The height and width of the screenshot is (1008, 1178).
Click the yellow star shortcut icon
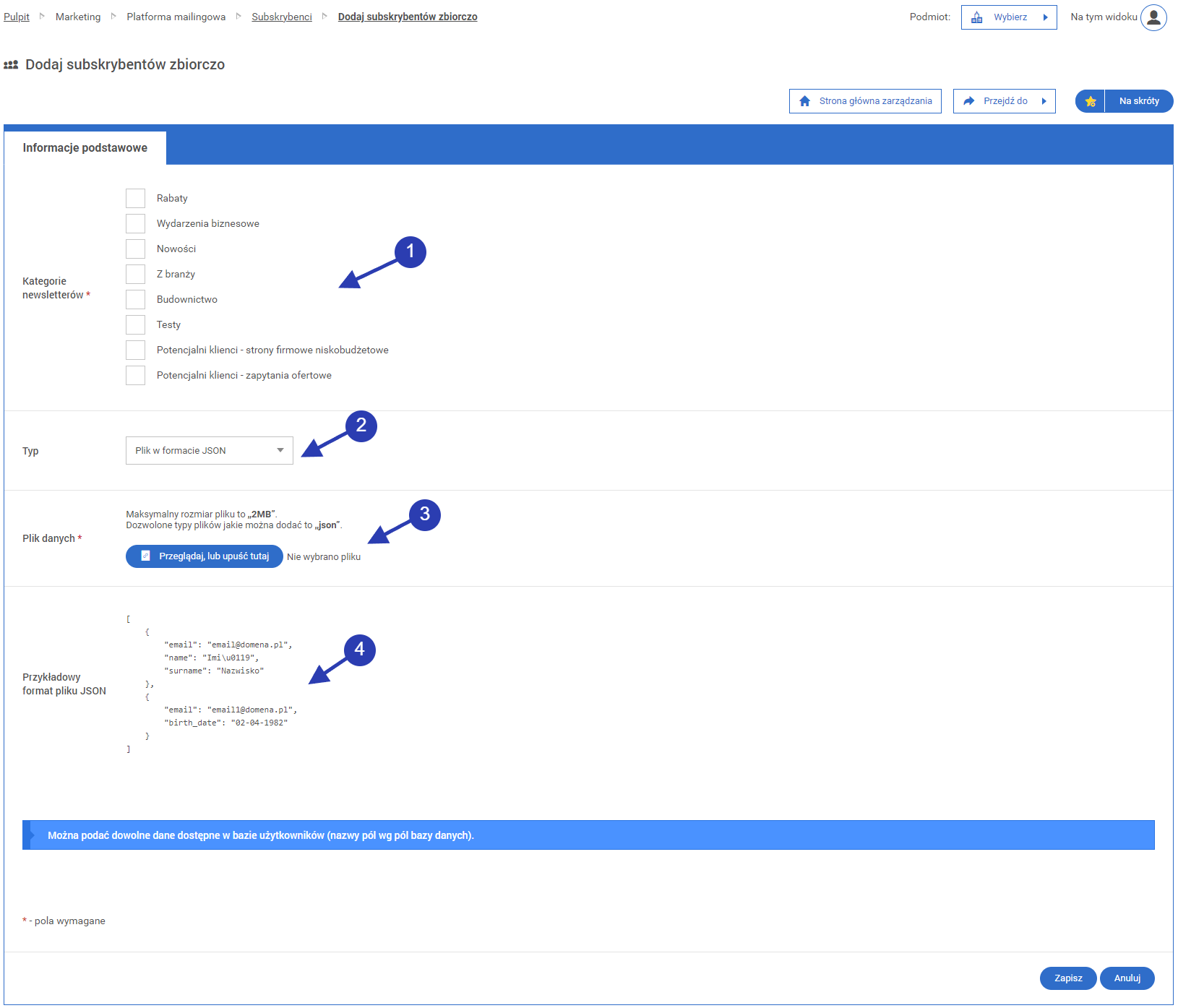[x=1091, y=101]
